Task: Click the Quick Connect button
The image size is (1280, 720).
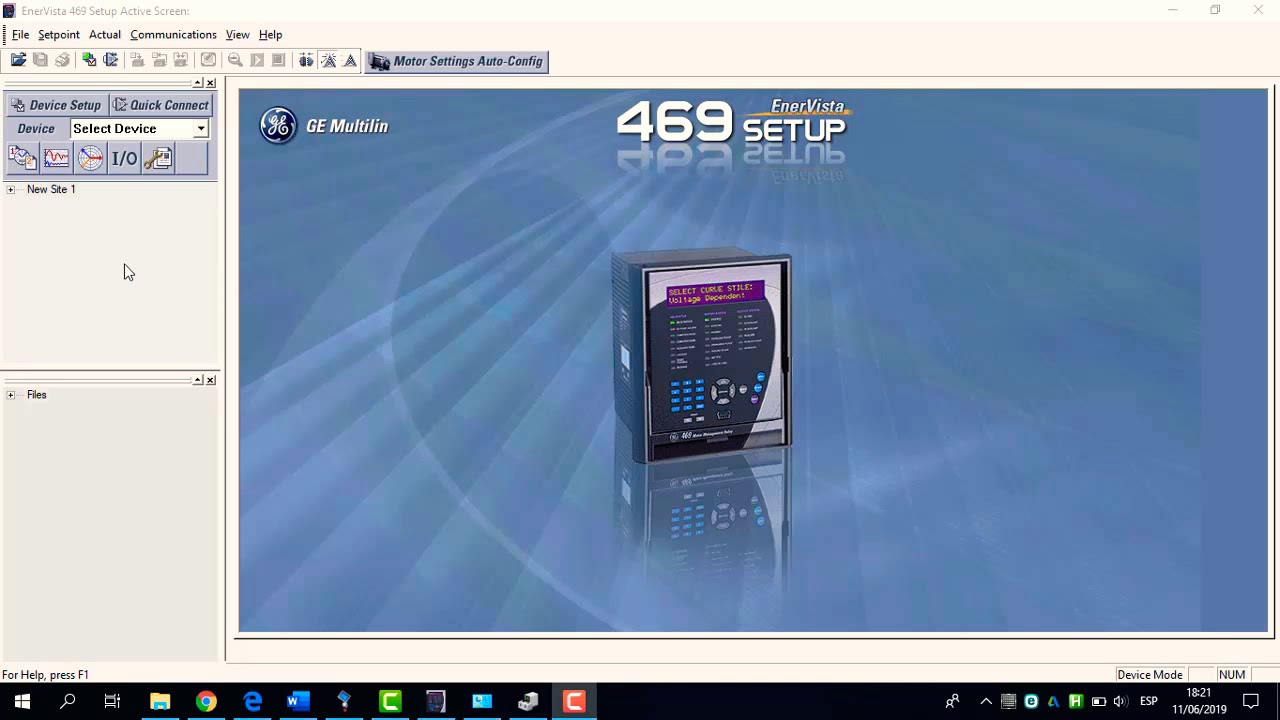Action: pos(161,105)
